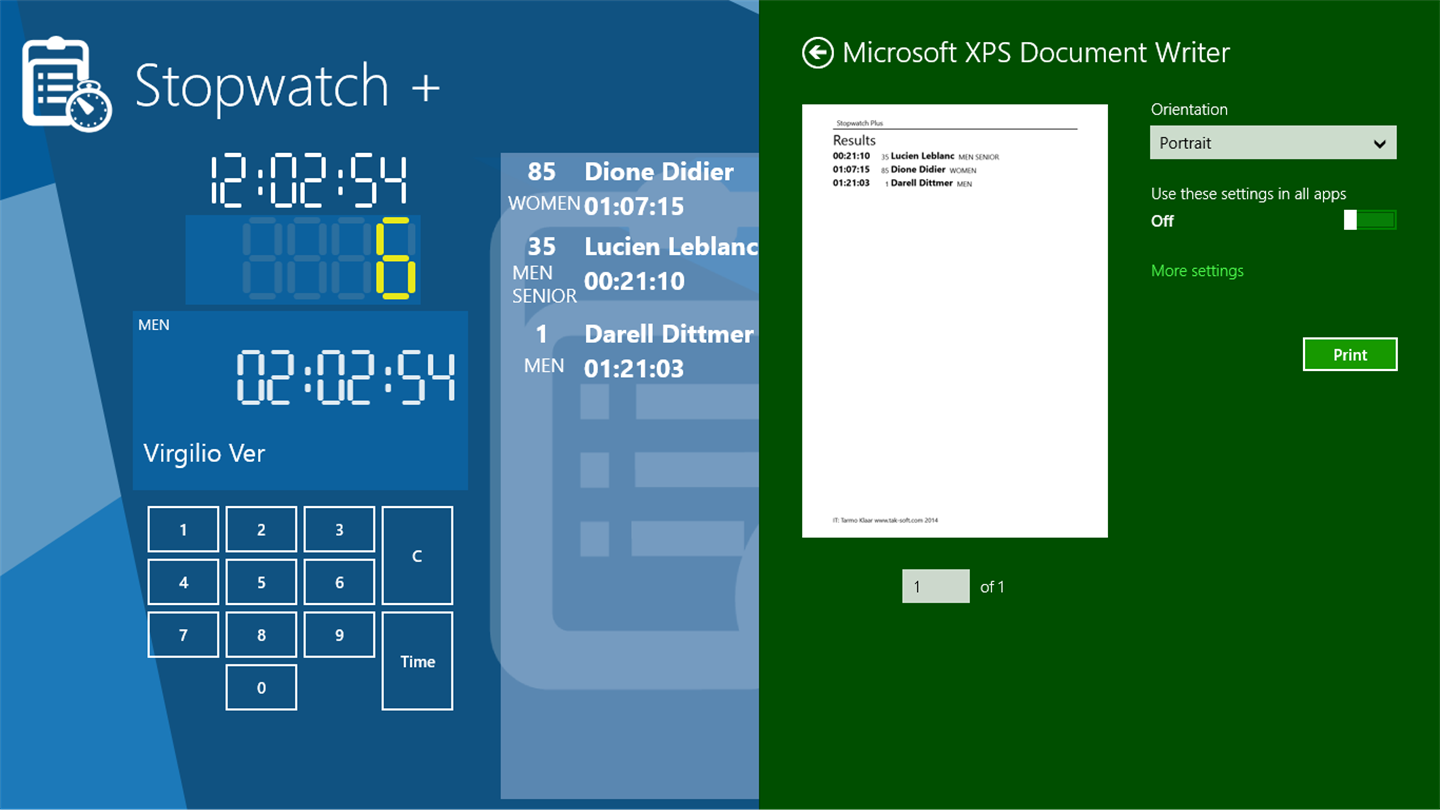Click the Virgilio Ver competitor panel

[300, 400]
